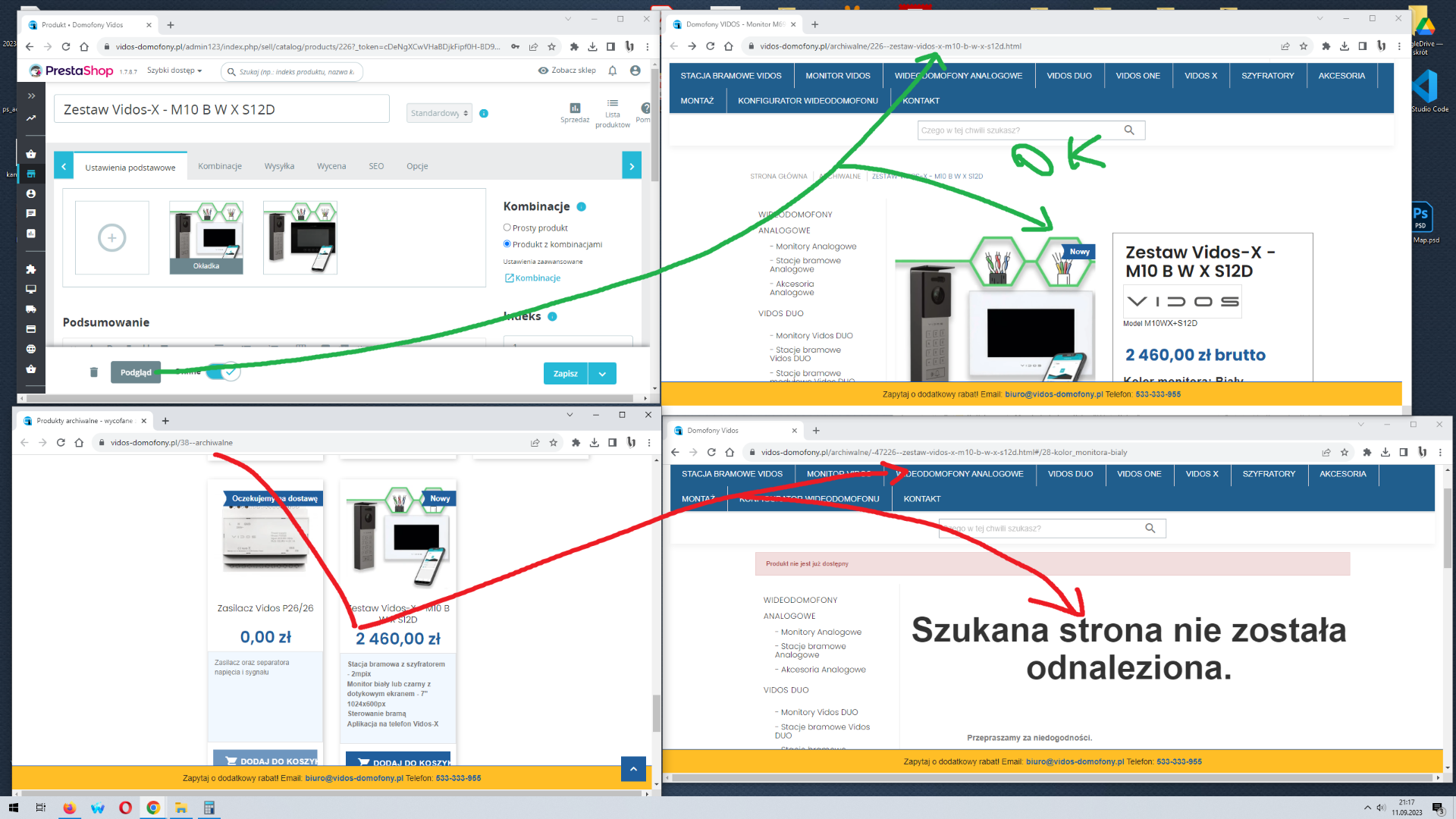Image resolution: width=1456 pixels, height=819 pixels.
Task: Click the search magnifier in top-right shop window
Action: coord(1129,130)
